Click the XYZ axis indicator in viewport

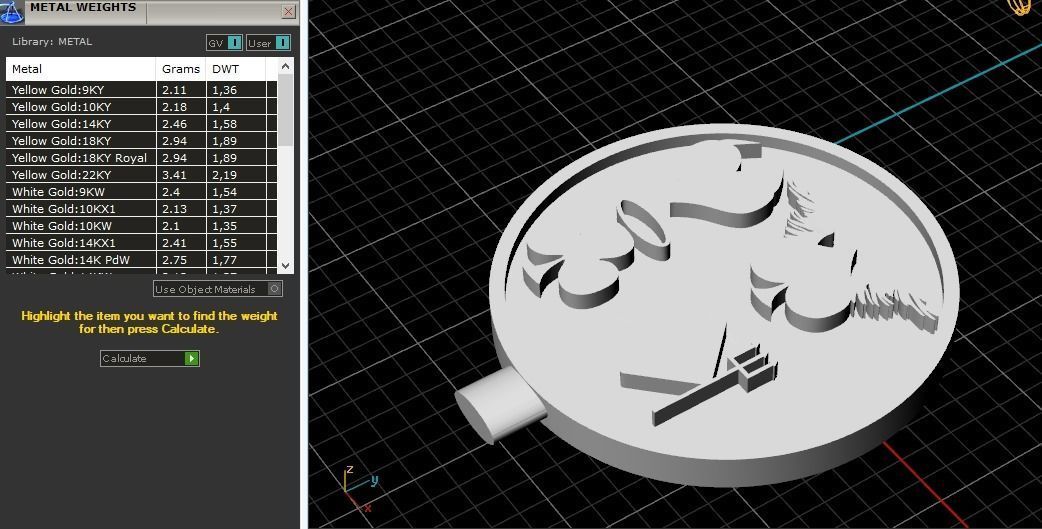click(360, 488)
